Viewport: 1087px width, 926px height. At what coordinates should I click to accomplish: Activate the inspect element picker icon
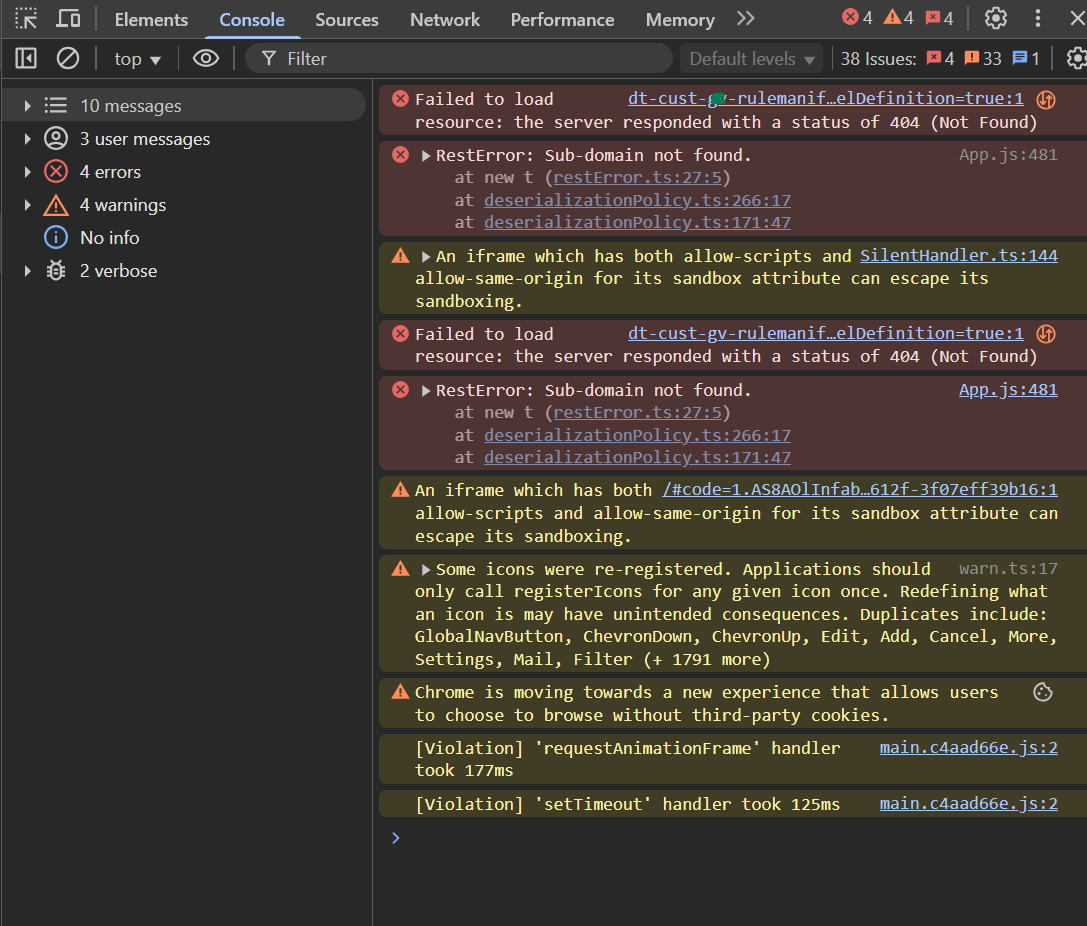26,19
